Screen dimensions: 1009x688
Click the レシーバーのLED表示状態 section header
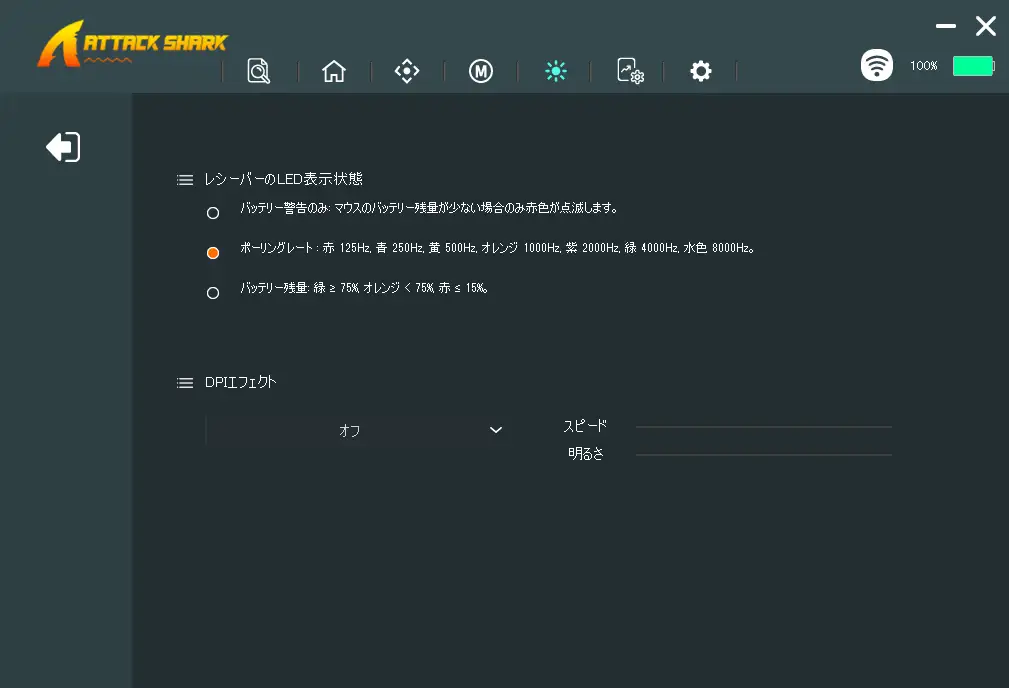[283, 179]
